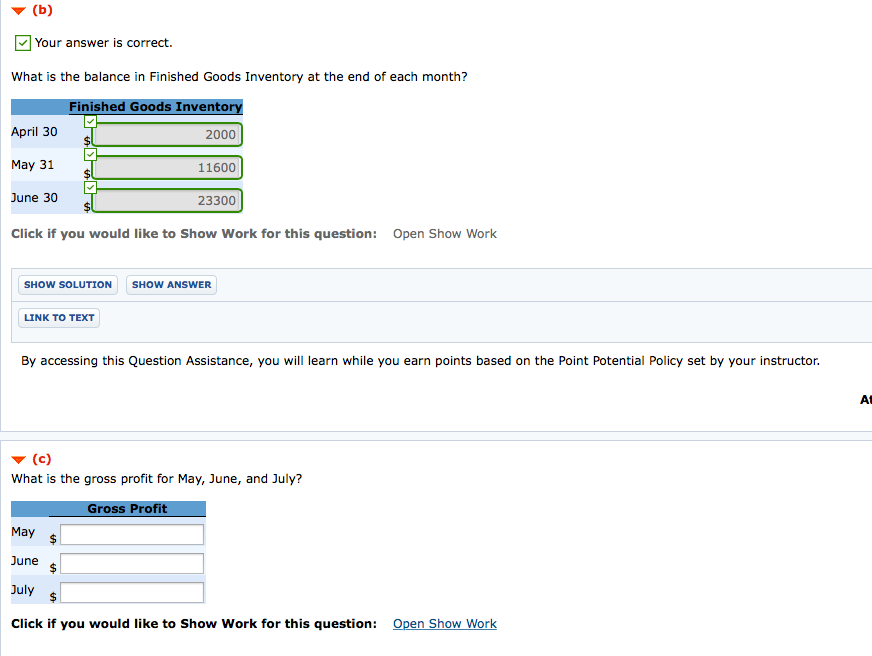This screenshot has width=872, height=656.
Task: Click the July gross profit input field
Action: coord(131,592)
